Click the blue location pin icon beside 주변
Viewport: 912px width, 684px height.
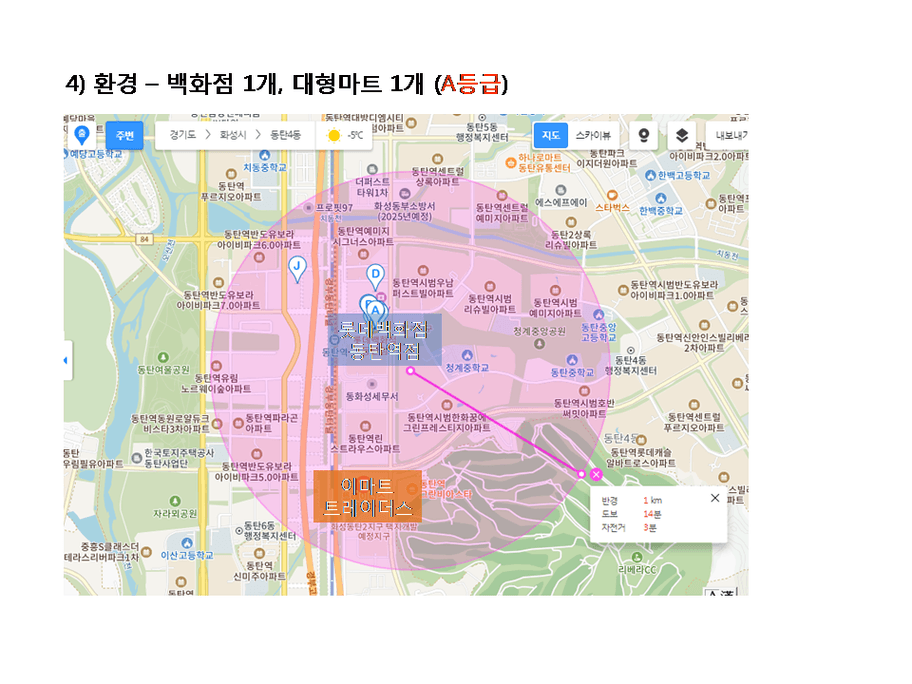tap(82, 135)
